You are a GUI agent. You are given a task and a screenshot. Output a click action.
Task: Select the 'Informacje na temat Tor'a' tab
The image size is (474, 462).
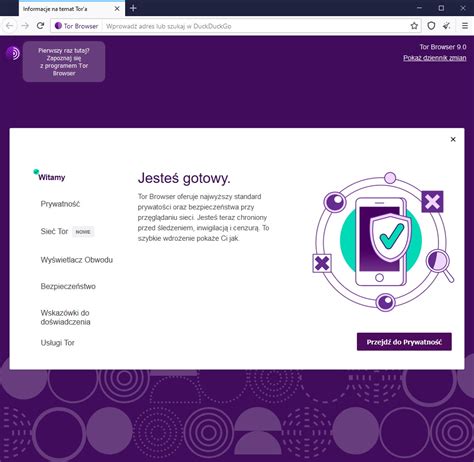(x=72, y=8)
